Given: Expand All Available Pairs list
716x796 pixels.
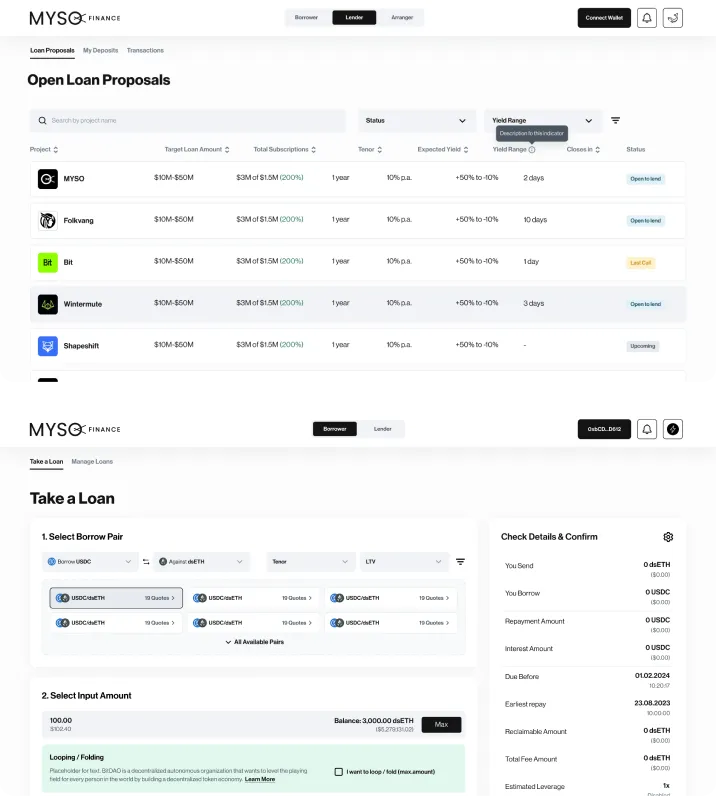Looking at the screenshot, I should coord(254,642).
